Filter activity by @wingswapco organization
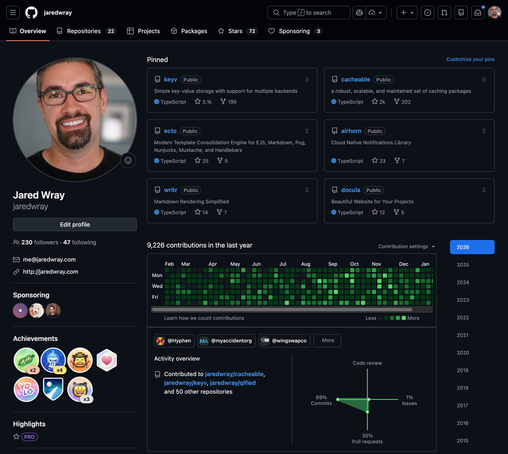This screenshot has height=454, width=508. point(284,341)
